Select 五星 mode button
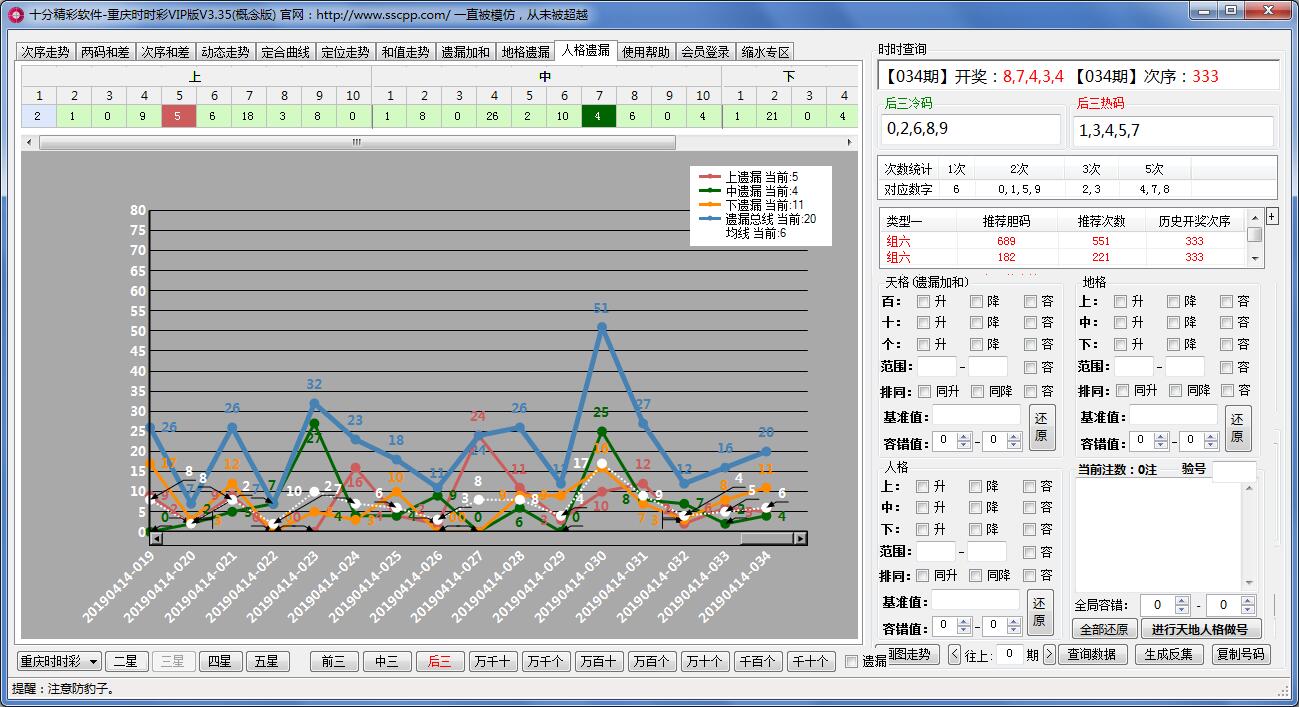 (267, 661)
